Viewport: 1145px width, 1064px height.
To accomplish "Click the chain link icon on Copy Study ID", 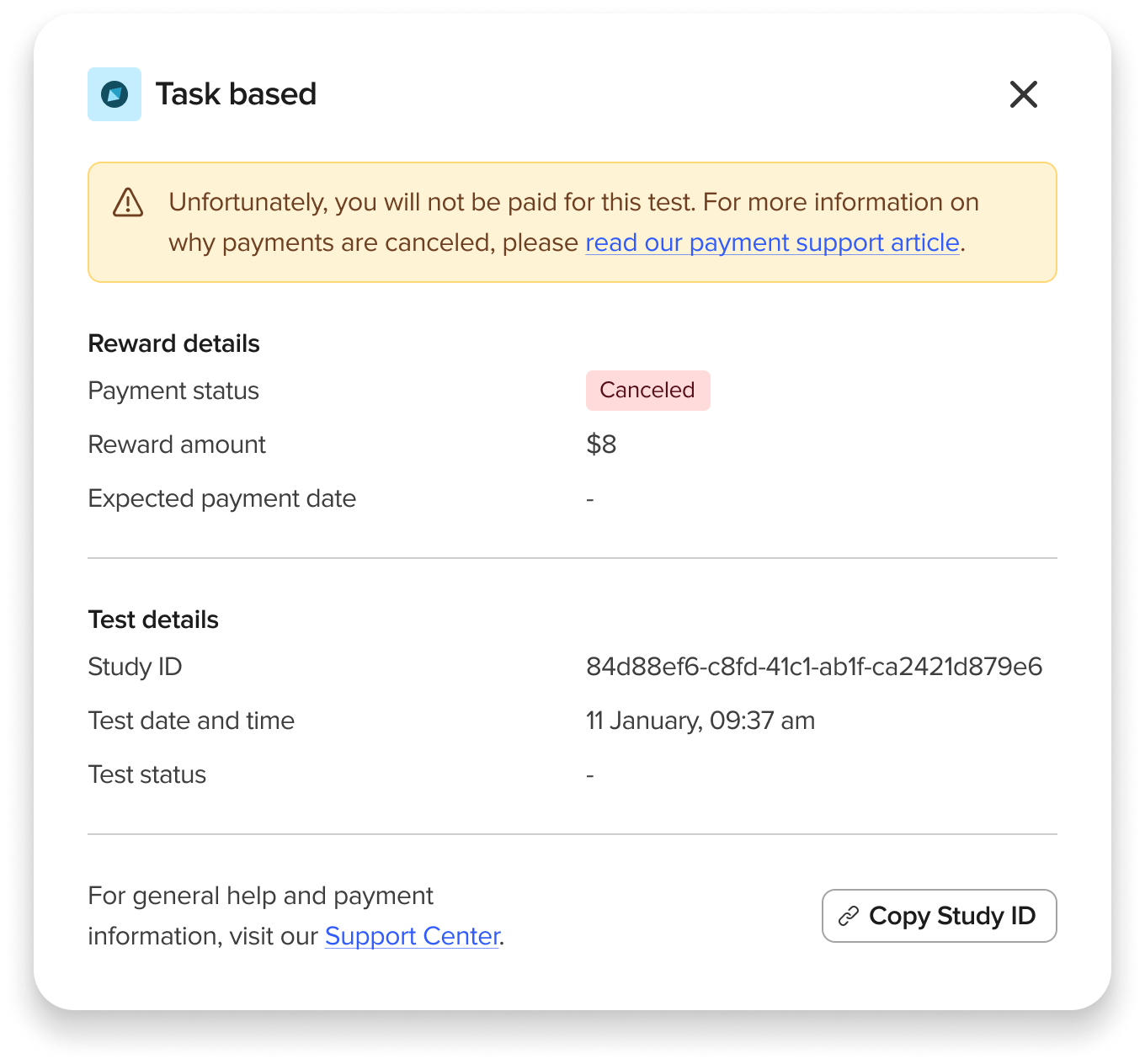I will [848, 916].
